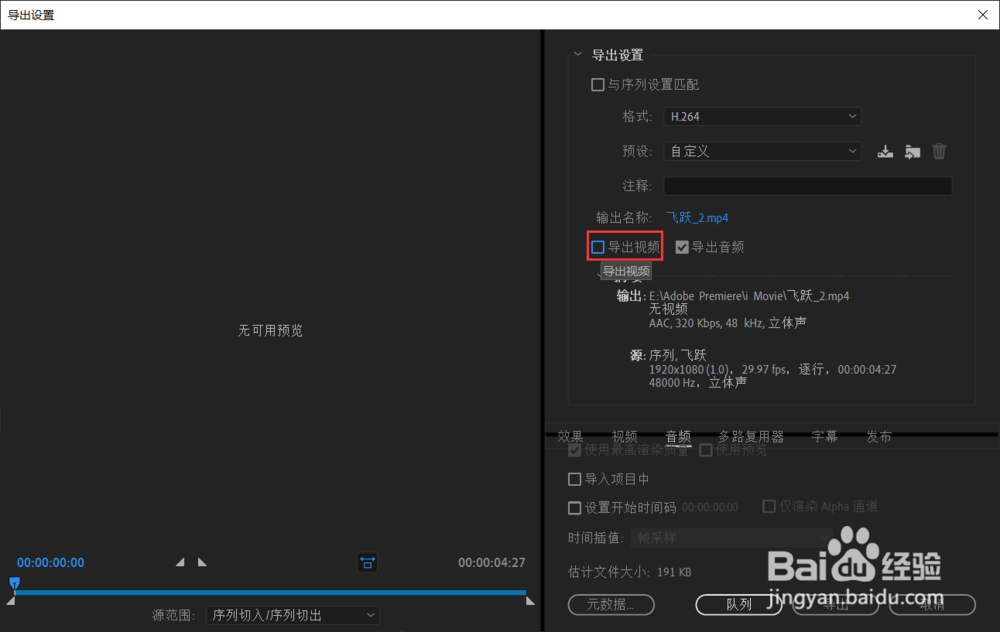The height and width of the screenshot is (632, 1000).
Task: Enable the 导出视频 checkbox
Action: pos(599,246)
